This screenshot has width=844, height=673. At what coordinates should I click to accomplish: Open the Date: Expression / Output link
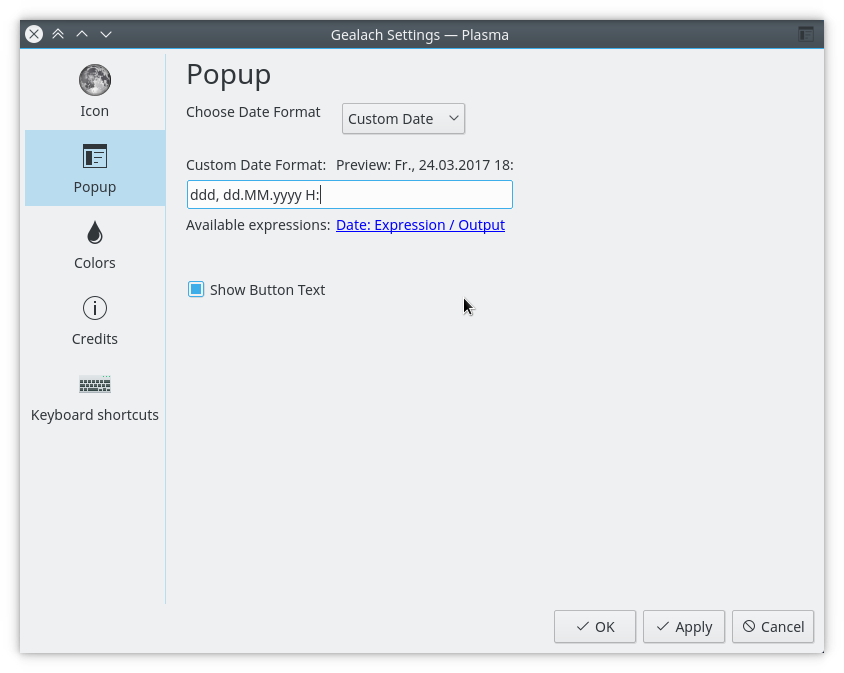pos(420,225)
